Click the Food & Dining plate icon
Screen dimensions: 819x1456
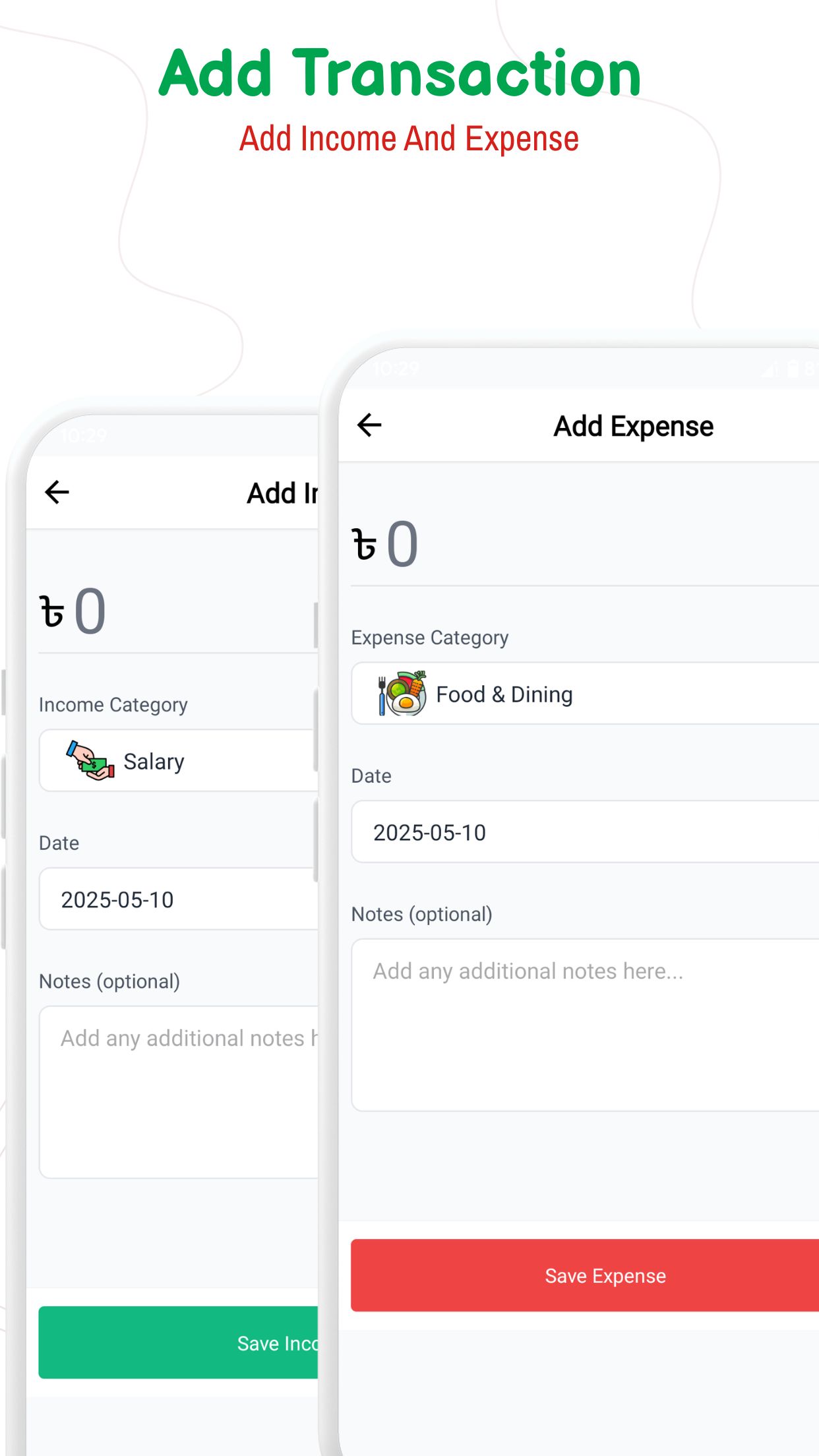[x=402, y=694]
